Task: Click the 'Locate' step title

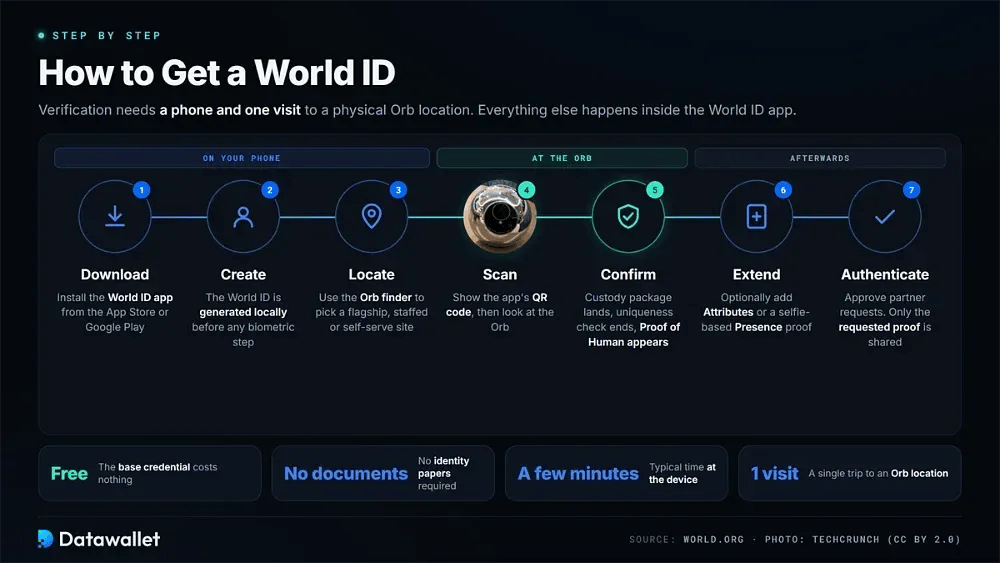Action: (x=371, y=274)
